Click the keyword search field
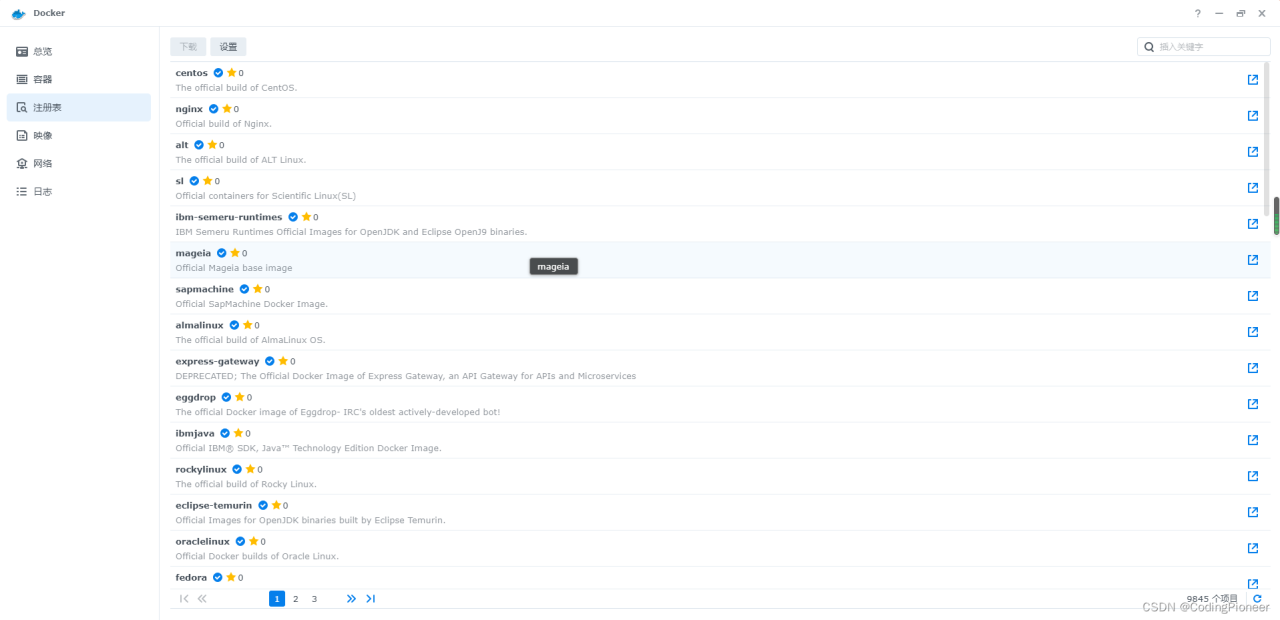Viewport: 1280px width, 620px height. point(1204,47)
